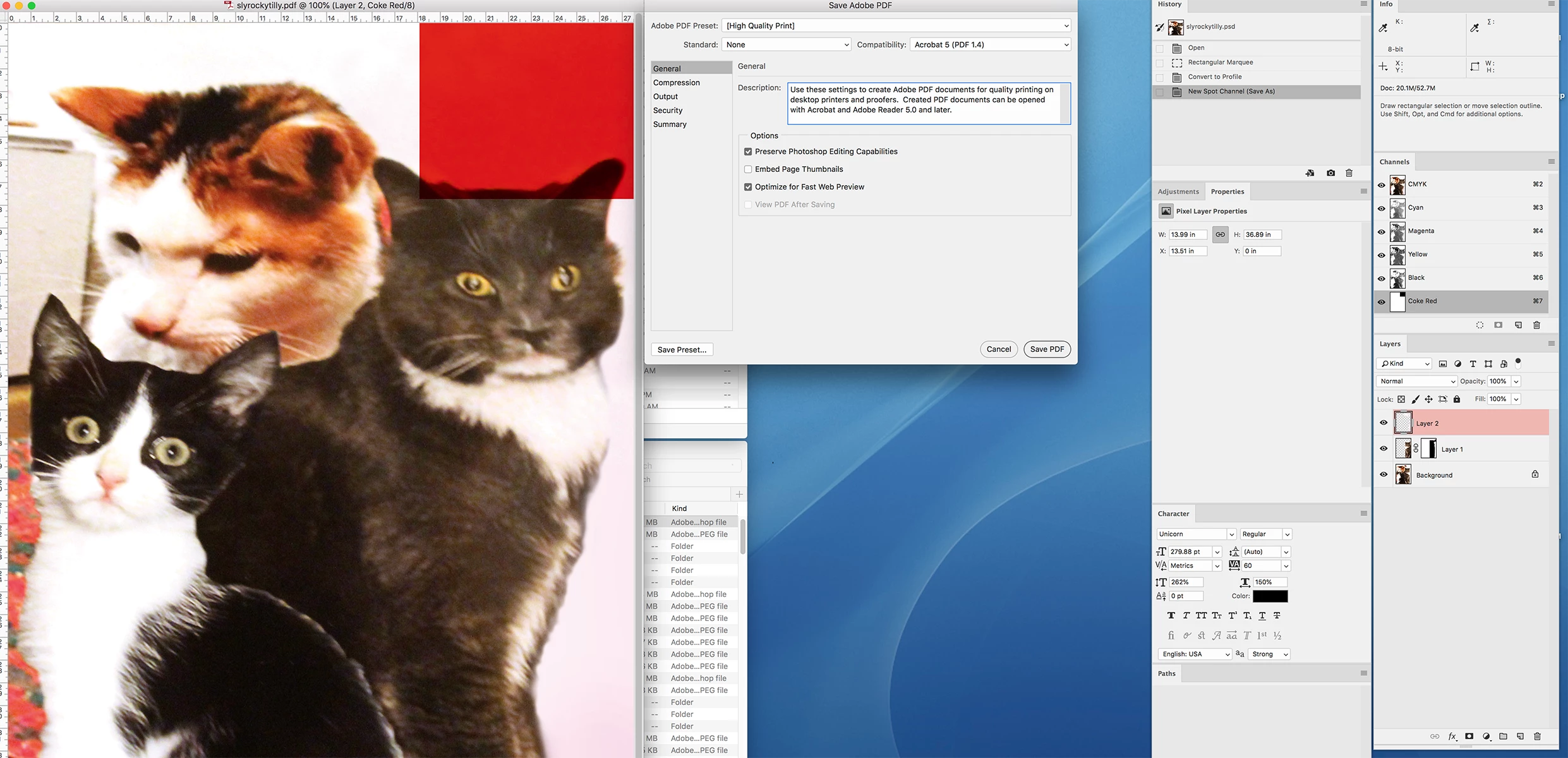The image size is (1568, 758).
Task: Enable Embed Page Thumbnails checkbox
Action: tap(748, 169)
